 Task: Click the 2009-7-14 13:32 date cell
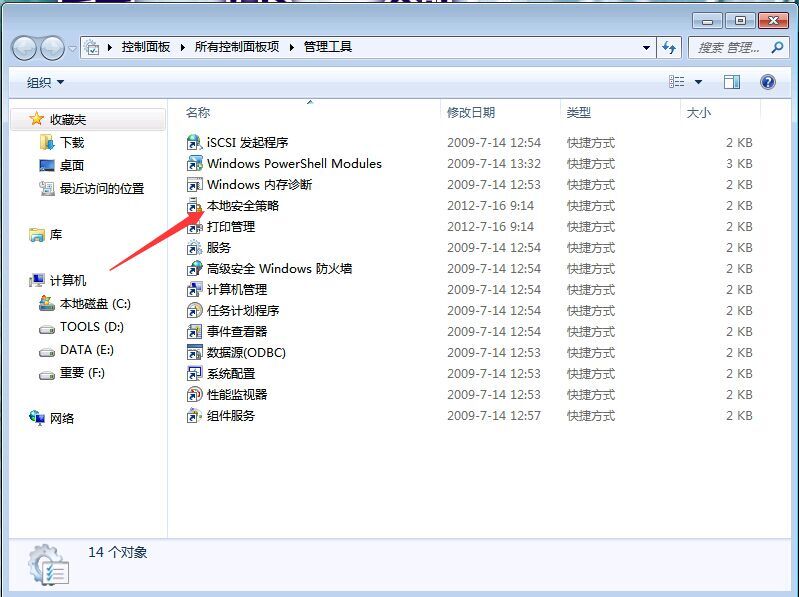(494, 164)
